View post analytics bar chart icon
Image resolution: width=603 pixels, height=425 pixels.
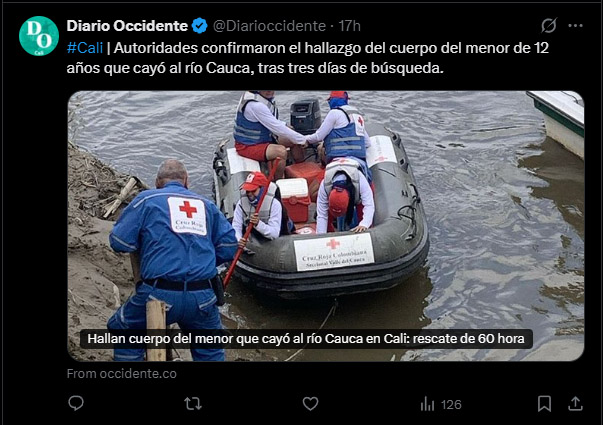(427, 404)
